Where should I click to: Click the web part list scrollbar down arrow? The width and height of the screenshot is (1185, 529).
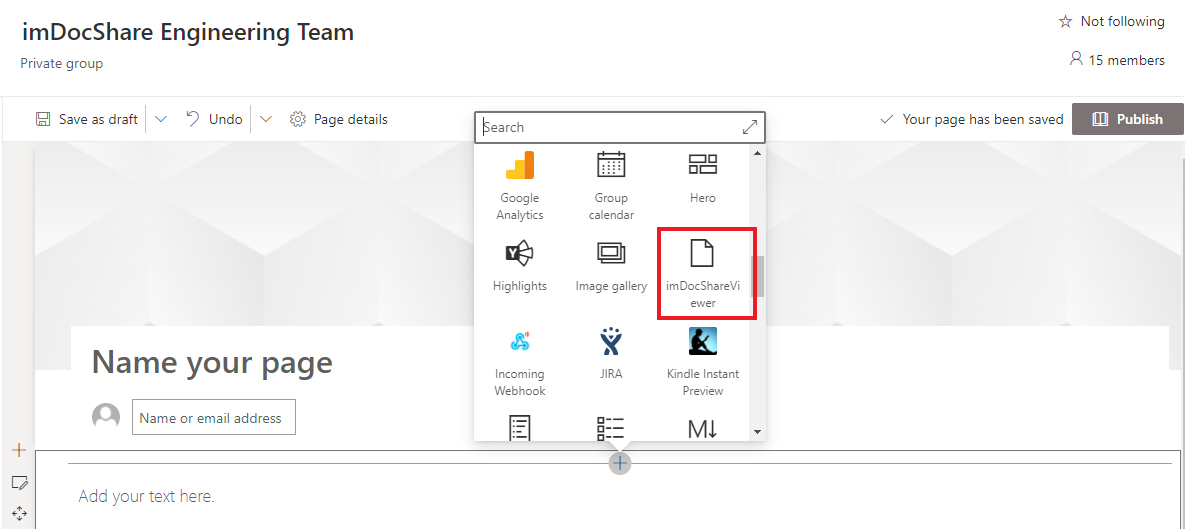pyautogui.click(x=757, y=432)
